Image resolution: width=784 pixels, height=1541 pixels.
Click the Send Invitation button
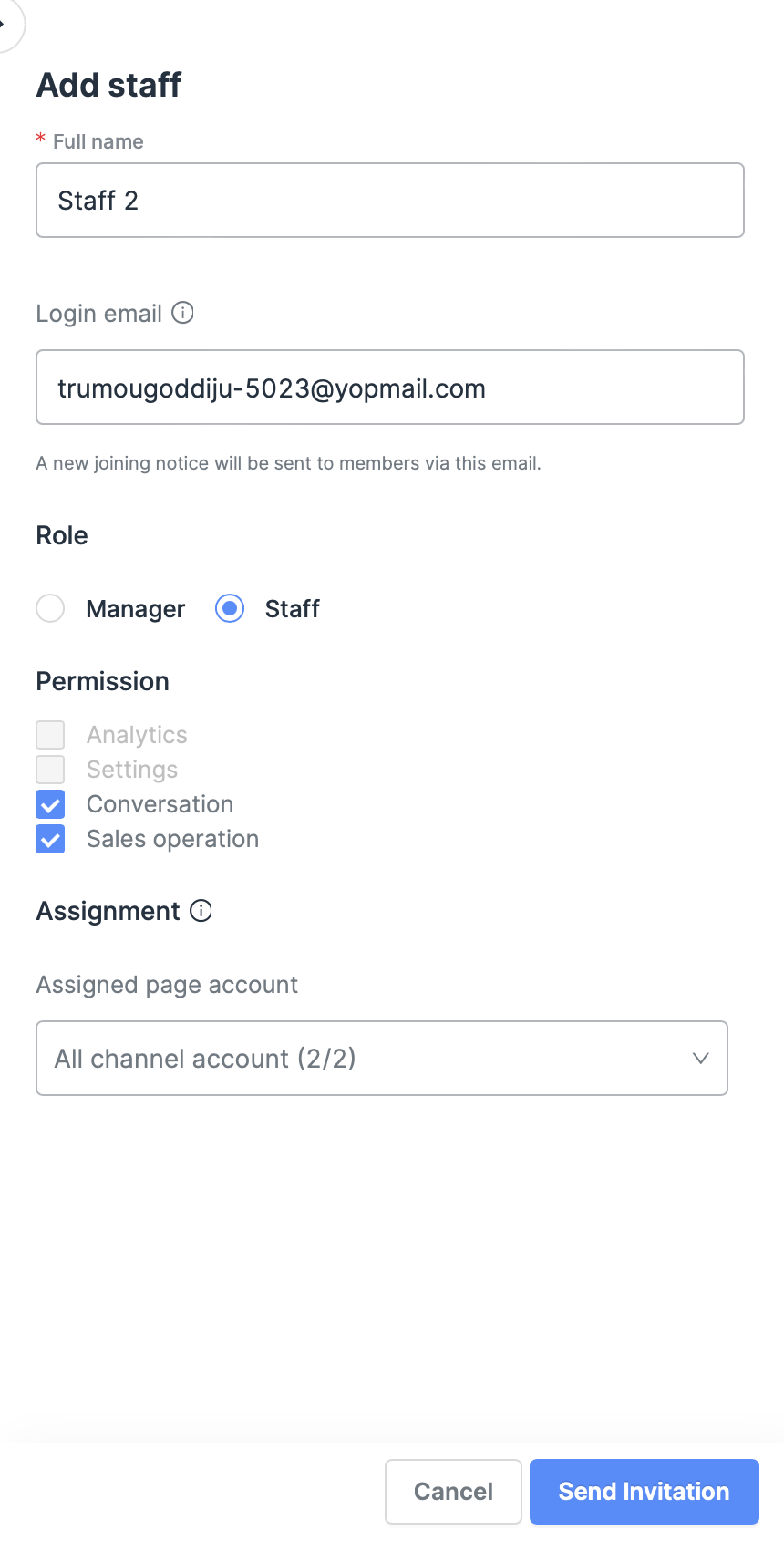click(644, 1492)
